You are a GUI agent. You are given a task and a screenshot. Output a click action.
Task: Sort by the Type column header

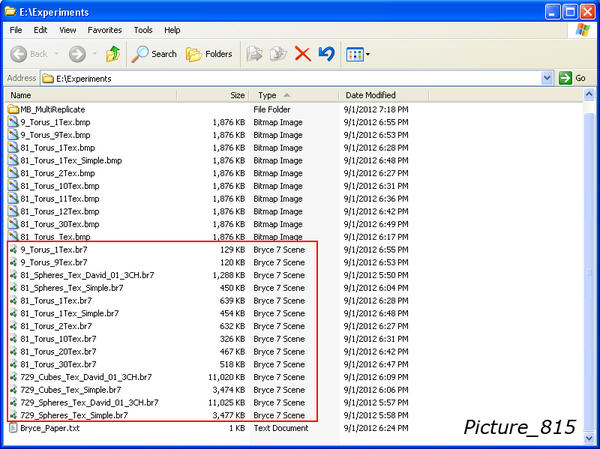click(x=294, y=95)
